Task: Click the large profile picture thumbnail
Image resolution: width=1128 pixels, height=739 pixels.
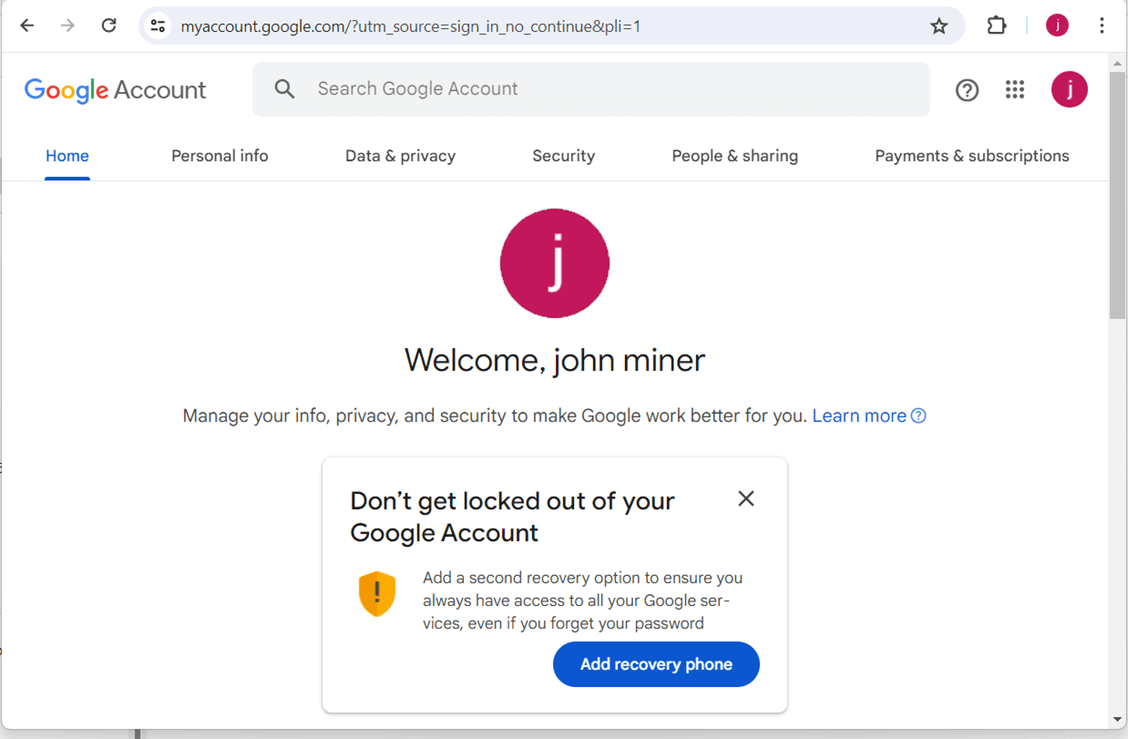Action: [555, 263]
